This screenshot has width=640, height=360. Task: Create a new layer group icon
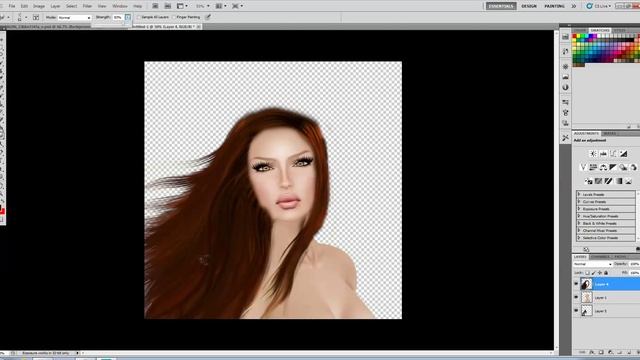coord(620,352)
